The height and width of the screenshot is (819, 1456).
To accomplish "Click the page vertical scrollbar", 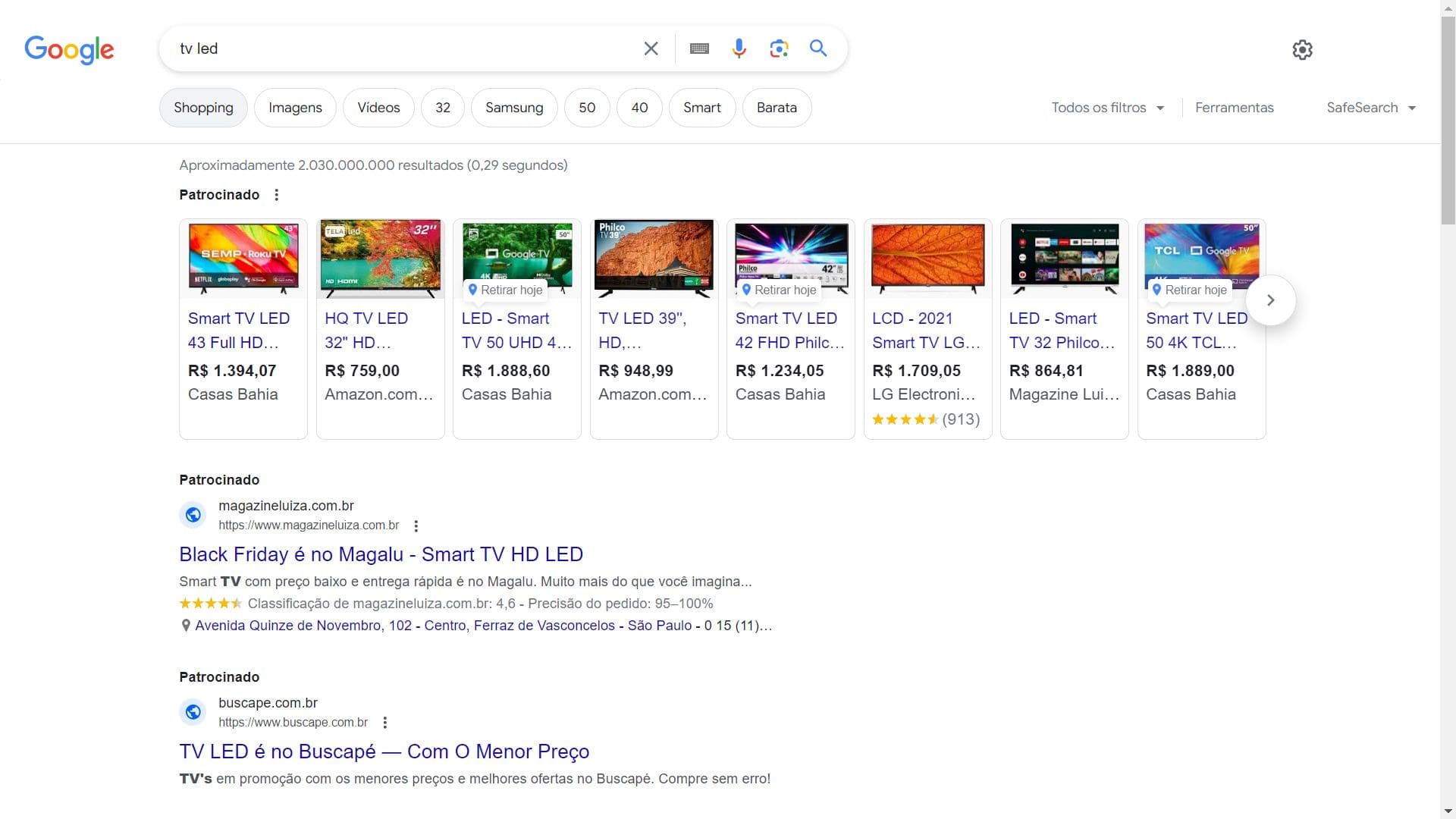I will (x=1448, y=121).
